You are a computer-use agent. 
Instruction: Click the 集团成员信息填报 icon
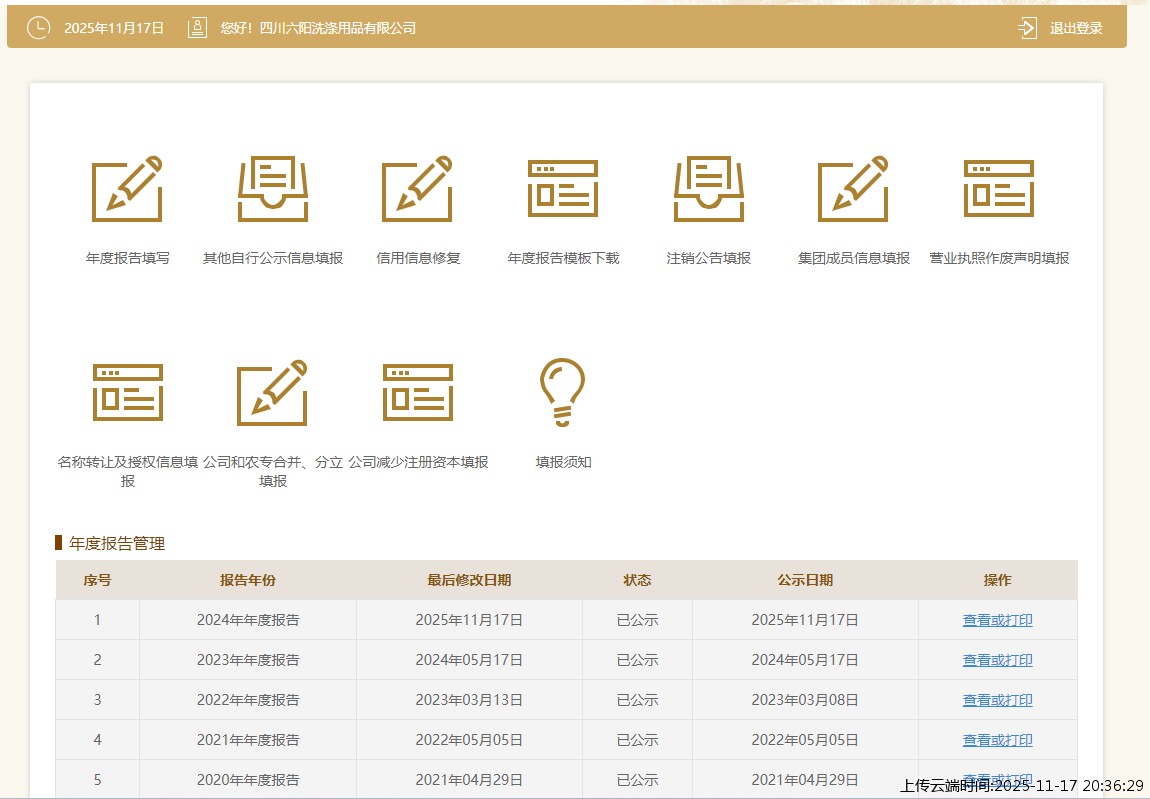853,190
